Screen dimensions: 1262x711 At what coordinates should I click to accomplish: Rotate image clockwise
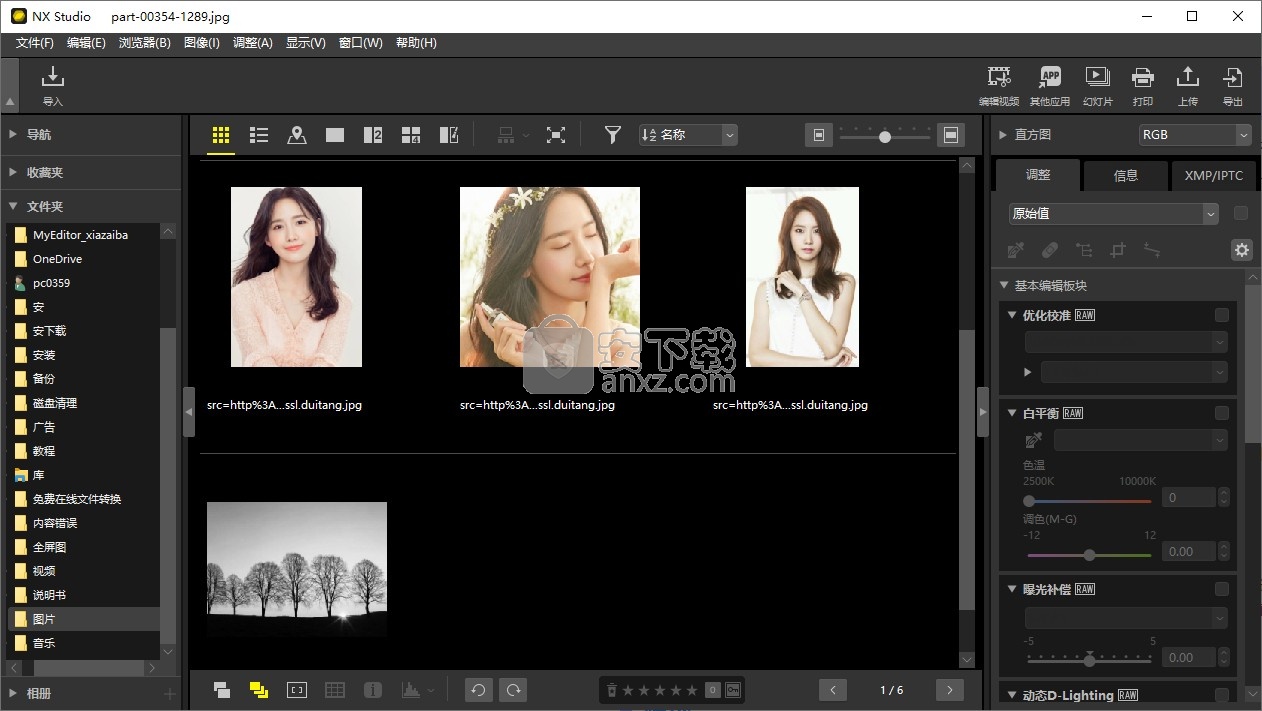[513, 690]
